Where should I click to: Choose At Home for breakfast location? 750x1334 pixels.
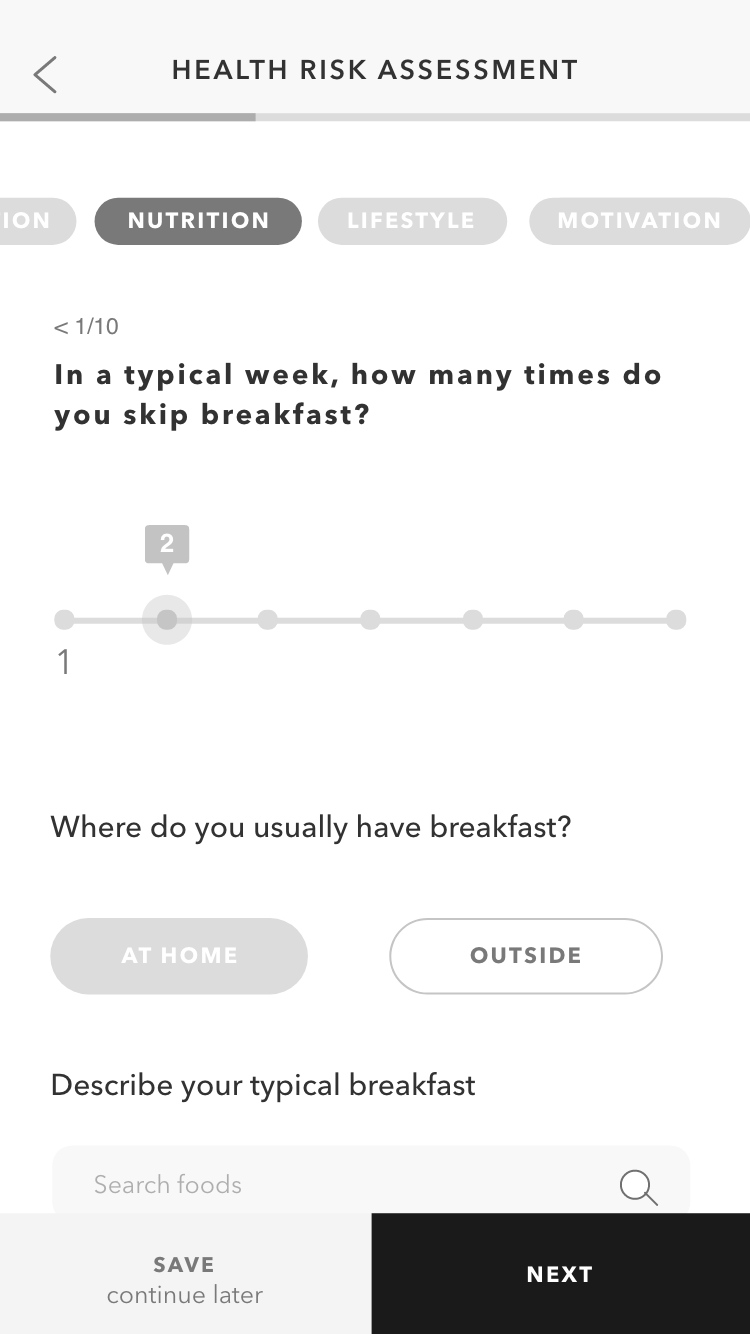[179, 956]
